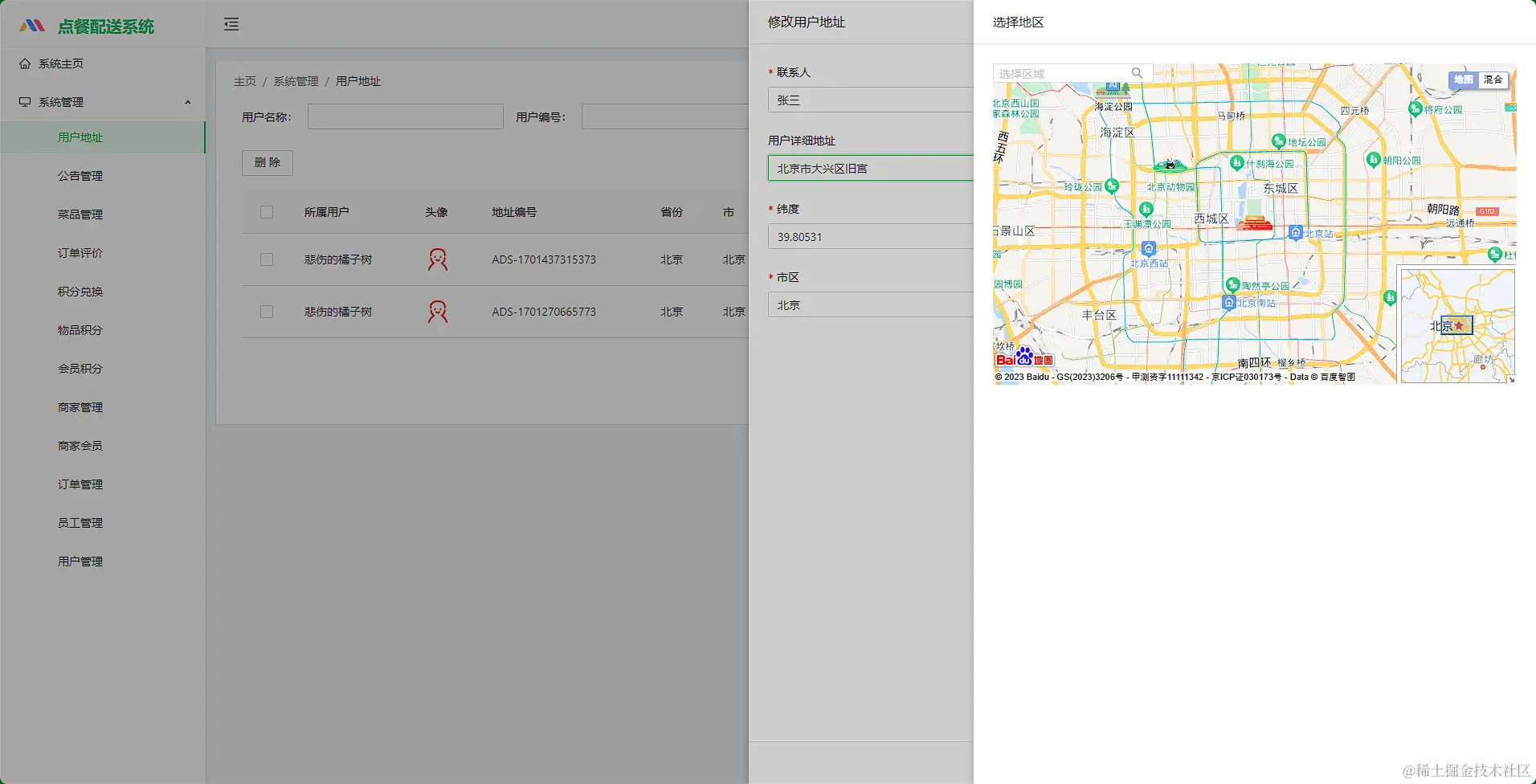This screenshot has width=1536, height=784.
Task: Click the home icon beside 系统主页
Action: click(25, 63)
